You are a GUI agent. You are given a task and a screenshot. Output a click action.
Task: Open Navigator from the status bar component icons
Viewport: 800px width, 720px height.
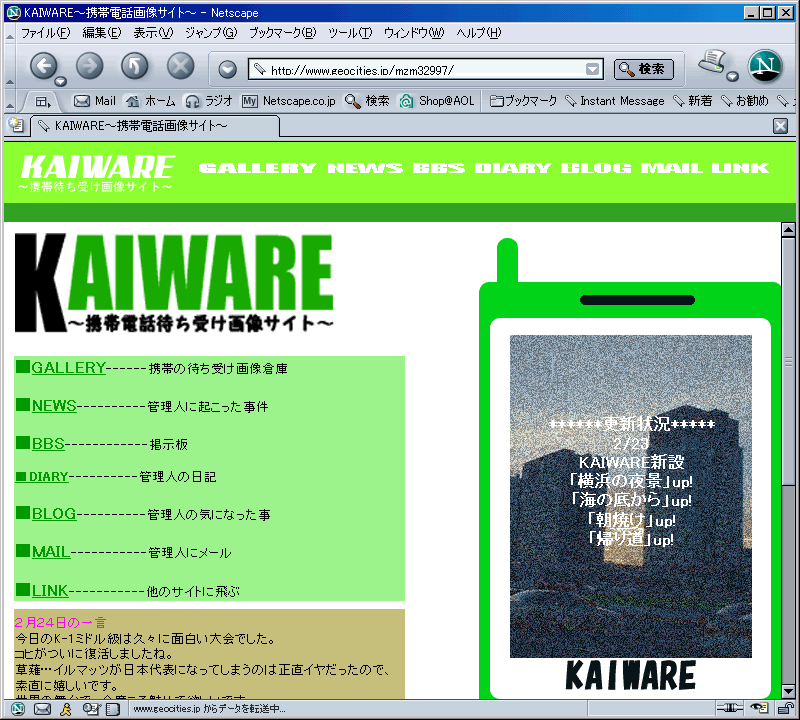pyautogui.click(x=18, y=709)
